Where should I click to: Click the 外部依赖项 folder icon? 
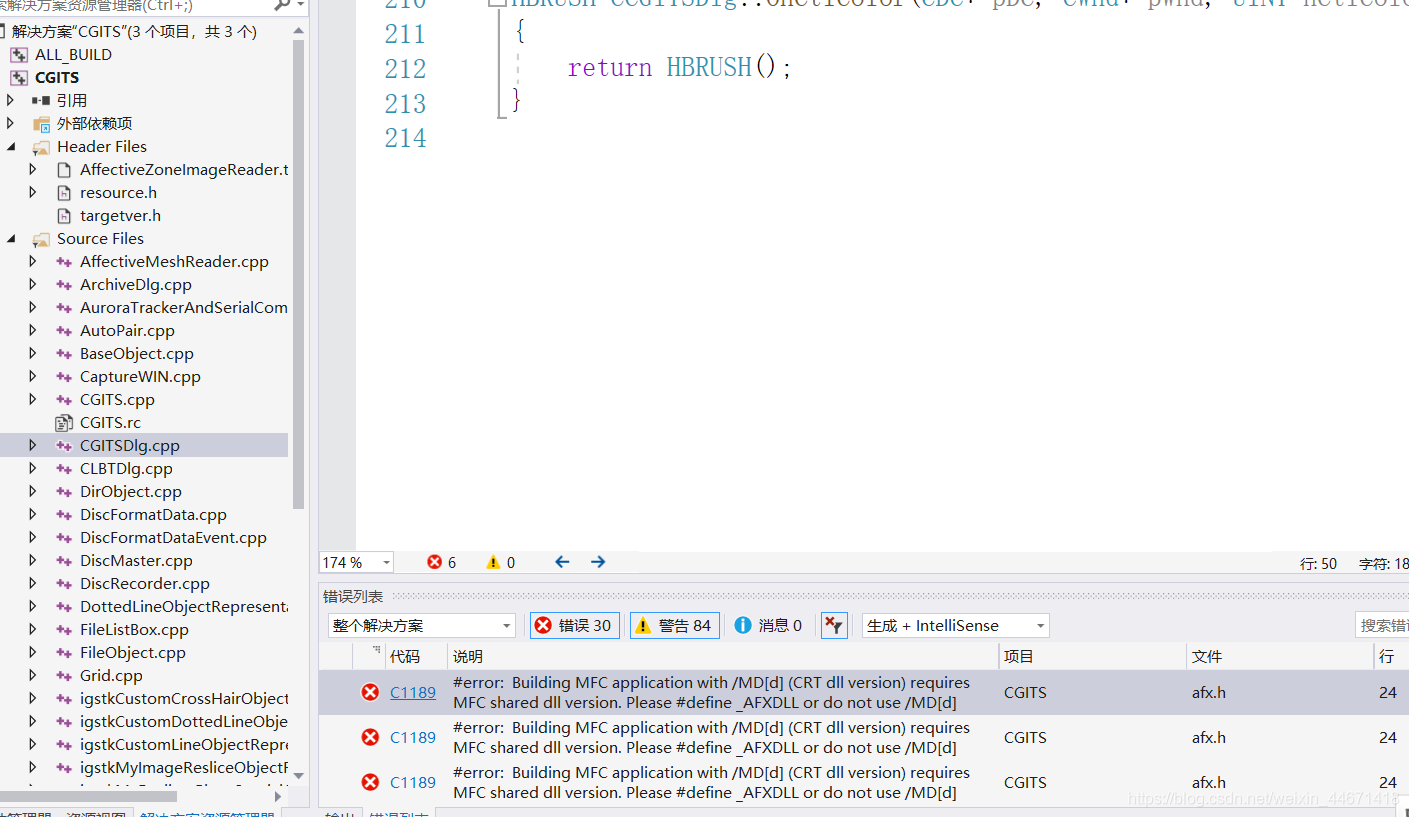click(x=41, y=123)
